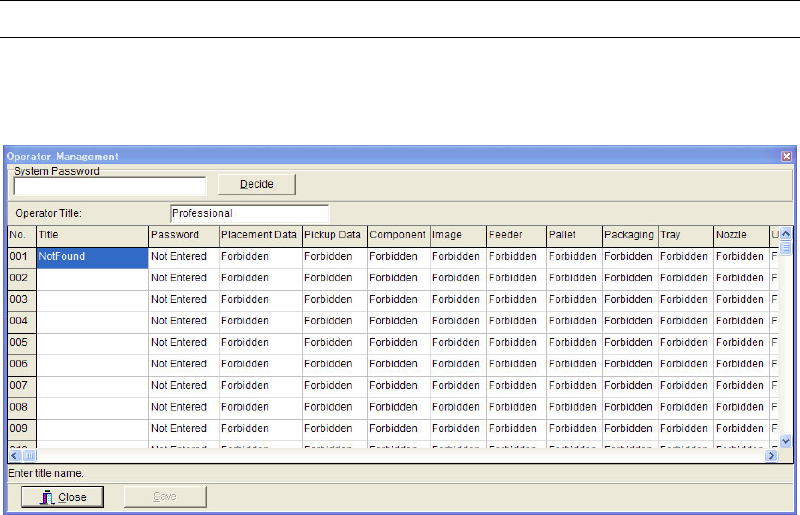Select row header 009

pyautogui.click(x=22, y=429)
